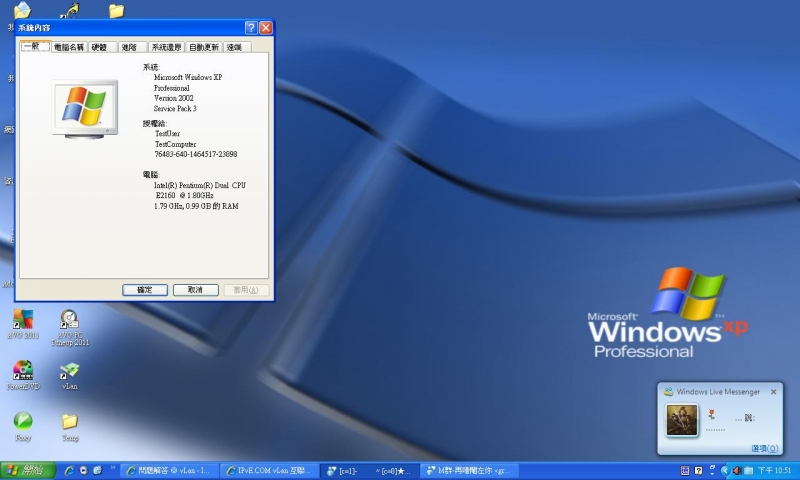Screen dimensions: 800x480
Task: Open the Temp folder on desktop
Action: pyautogui.click(x=69, y=421)
